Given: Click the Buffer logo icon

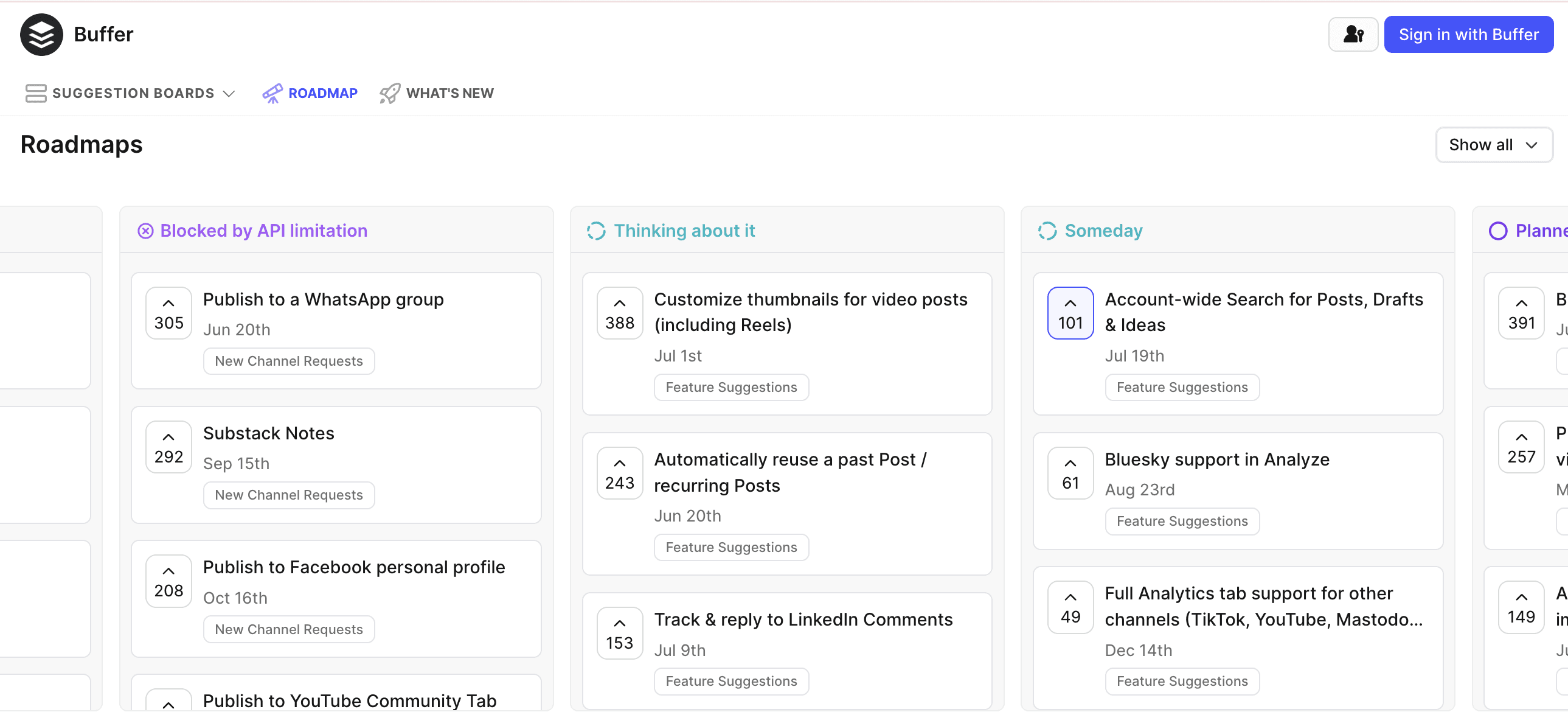Looking at the screenshot, I should click(41, 35).
